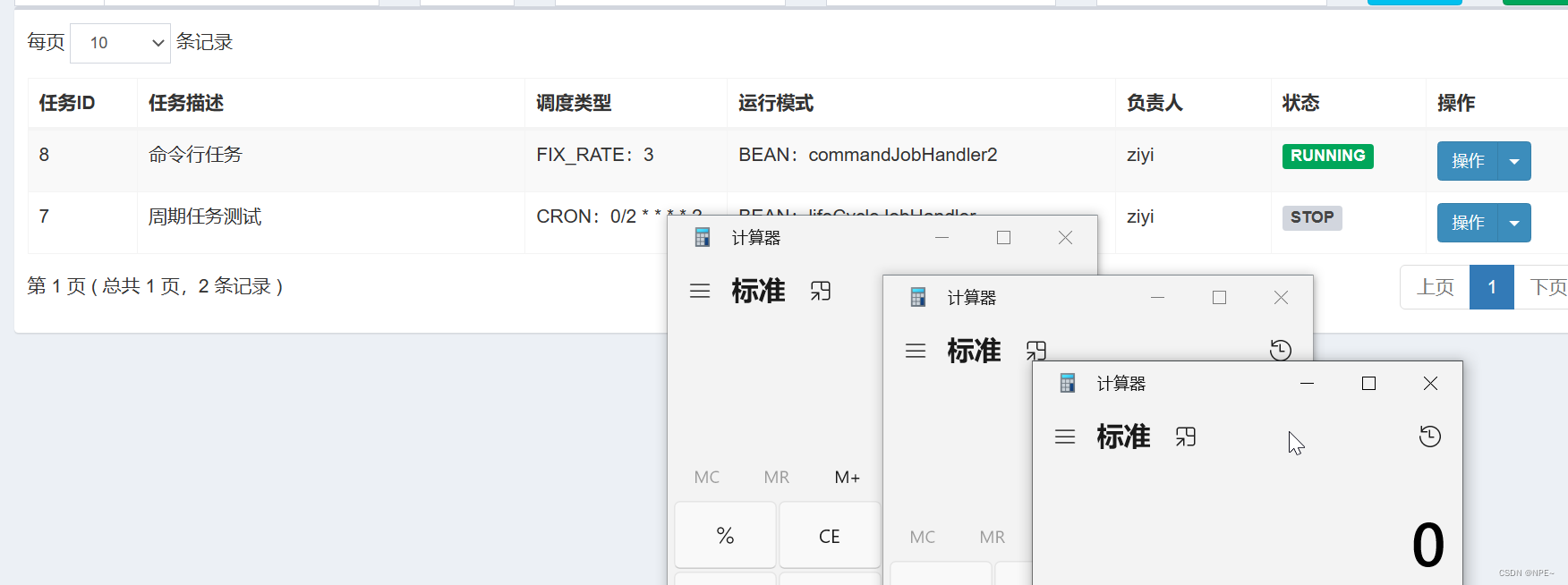This screenshot has height=585, width=1568.
Task: Open hamburger menu in front calculator
Action: click(x=1065, y=437)
